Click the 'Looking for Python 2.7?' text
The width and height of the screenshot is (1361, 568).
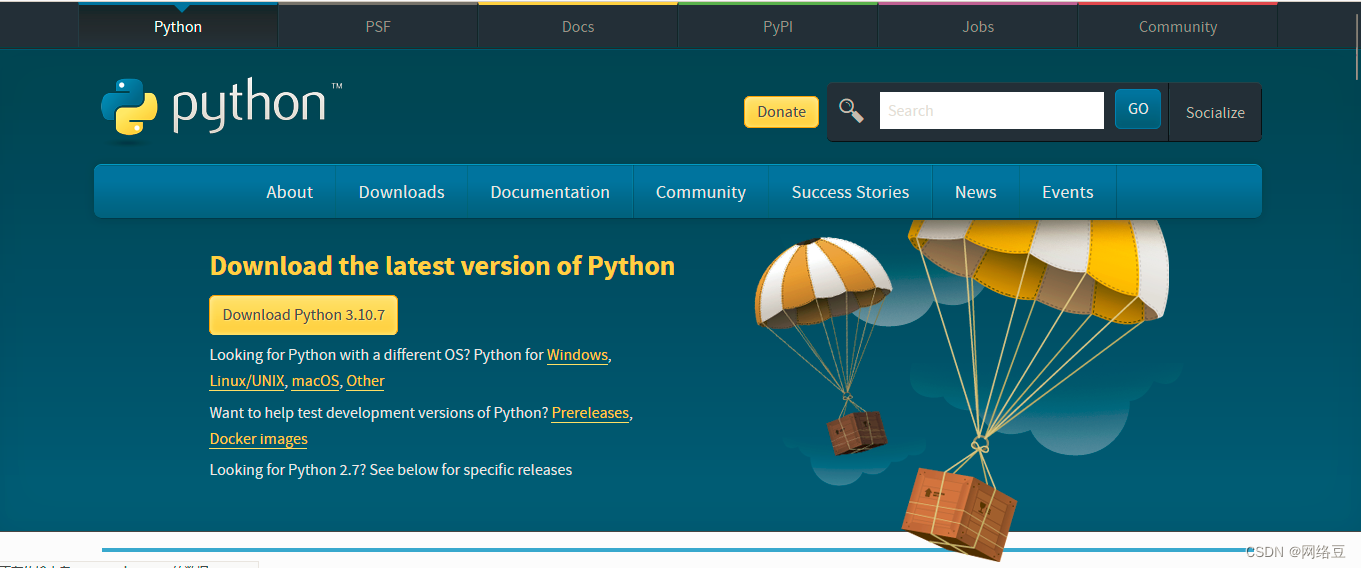pyautogui.click(x=391, y=469)
